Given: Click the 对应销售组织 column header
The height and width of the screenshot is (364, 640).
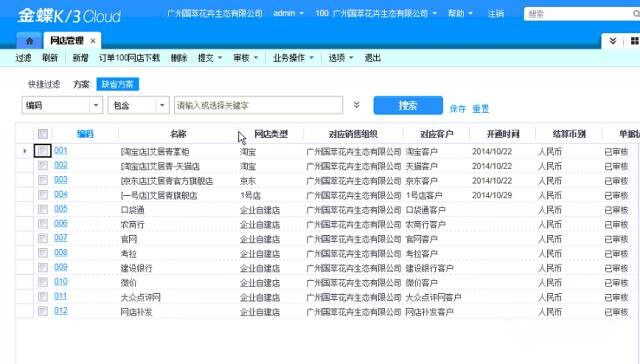Looking at the screenshot, I should pyautogui.click(x=353, y=134).
